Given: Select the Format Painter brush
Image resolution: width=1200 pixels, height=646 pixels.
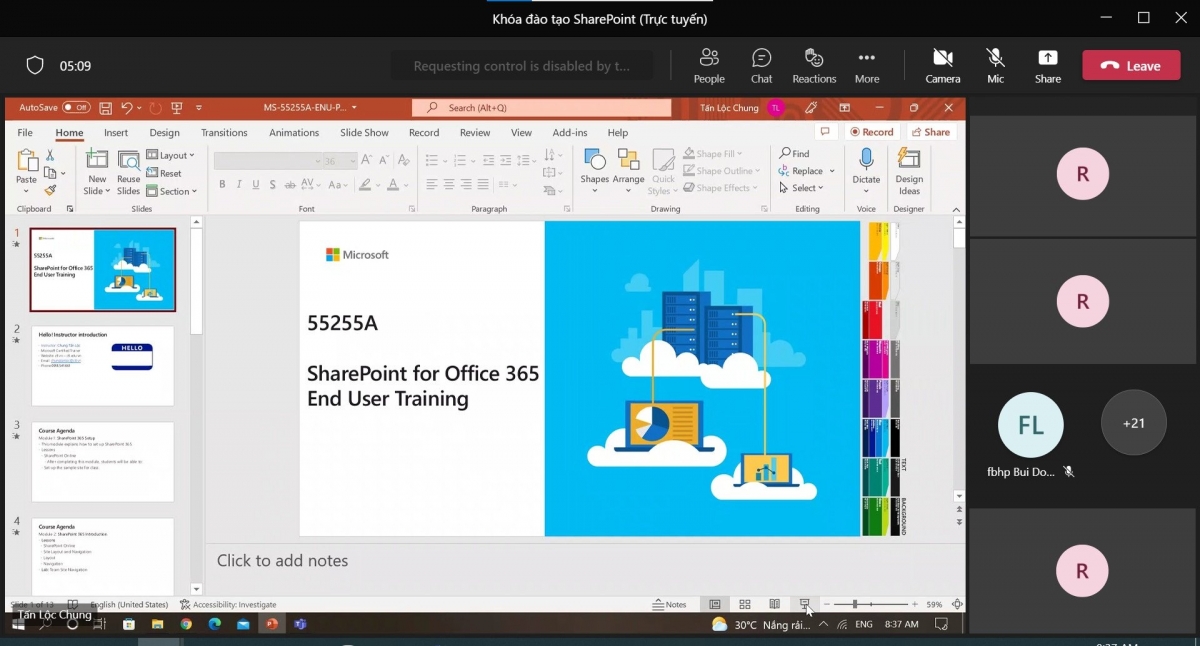Looking at the screenshot, I should click(50, 190).
